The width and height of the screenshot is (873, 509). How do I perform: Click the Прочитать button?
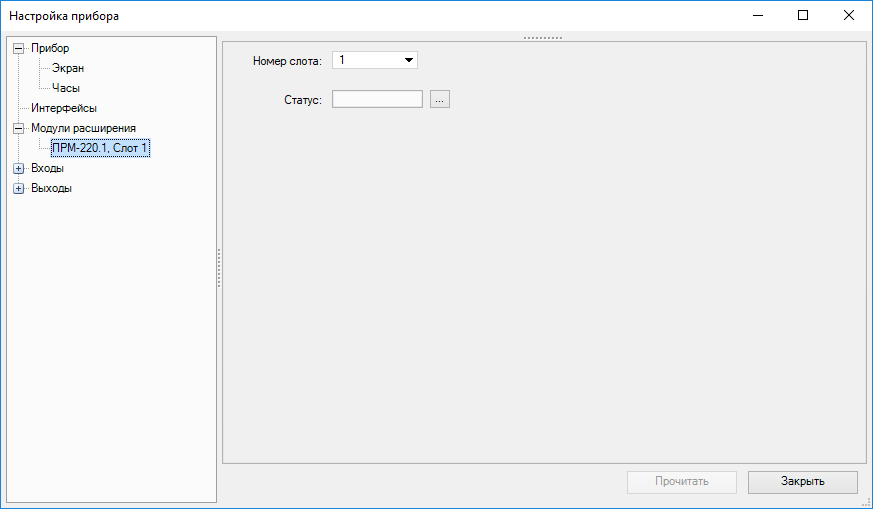(x=682, y=482)
